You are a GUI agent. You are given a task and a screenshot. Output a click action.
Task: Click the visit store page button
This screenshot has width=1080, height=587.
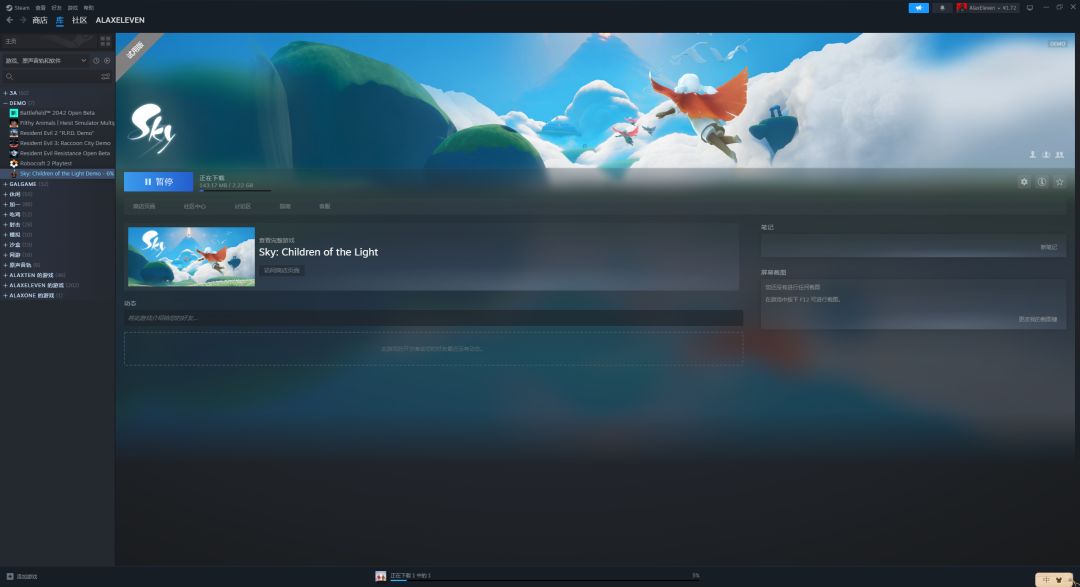click(x=282, y=271)
